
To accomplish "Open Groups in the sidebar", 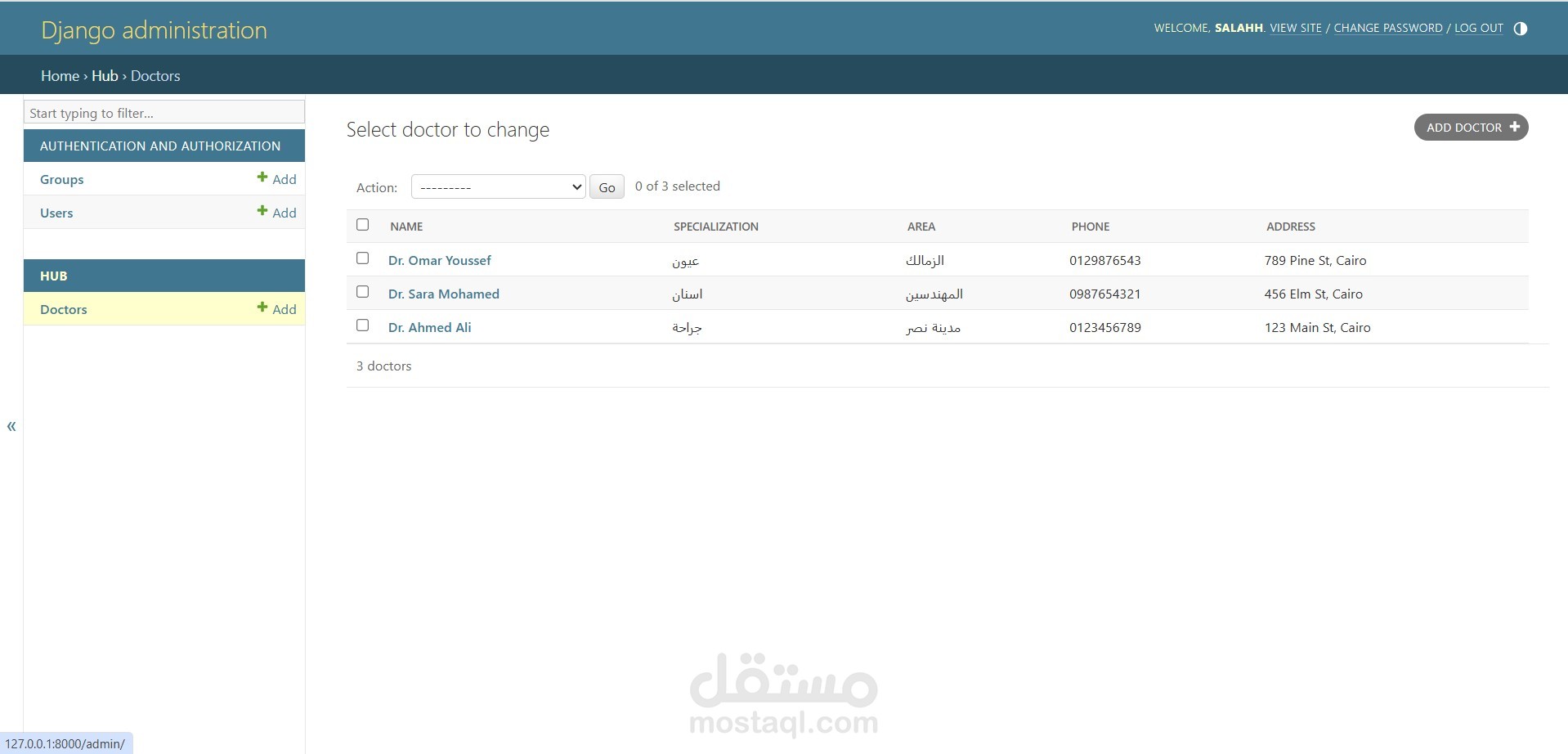I will [61, 179].
